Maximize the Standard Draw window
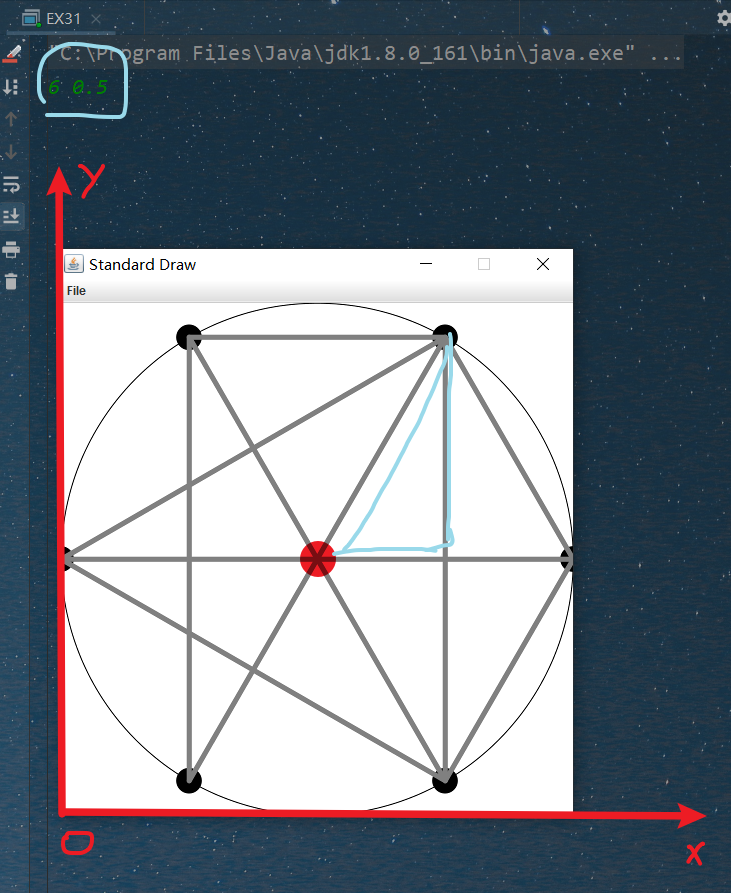Image resolution: width=731 pixels, height=893 pixels. pyautogui.click(x=484, y=264)
